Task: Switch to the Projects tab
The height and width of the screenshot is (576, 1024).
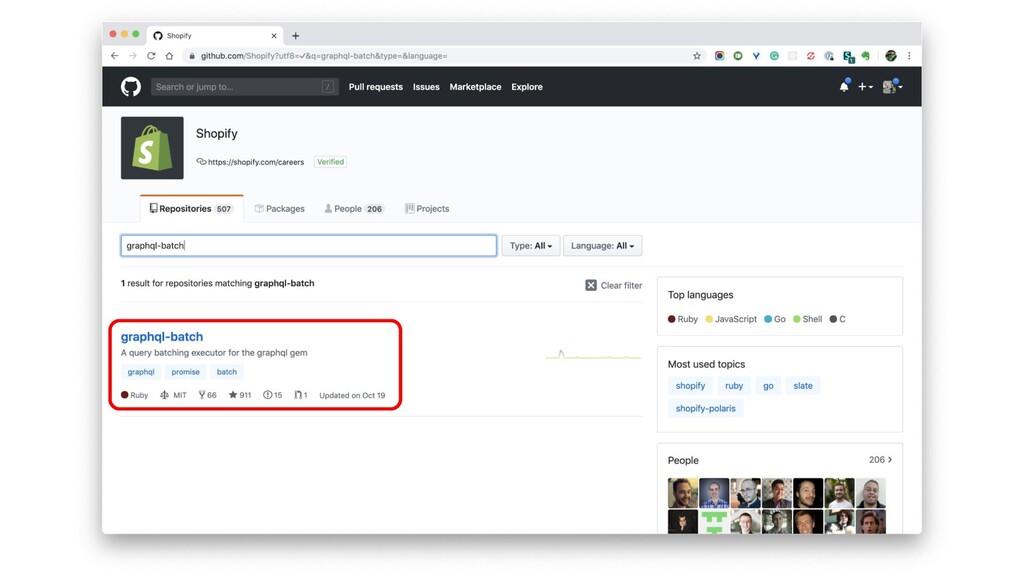Action: 427,208
